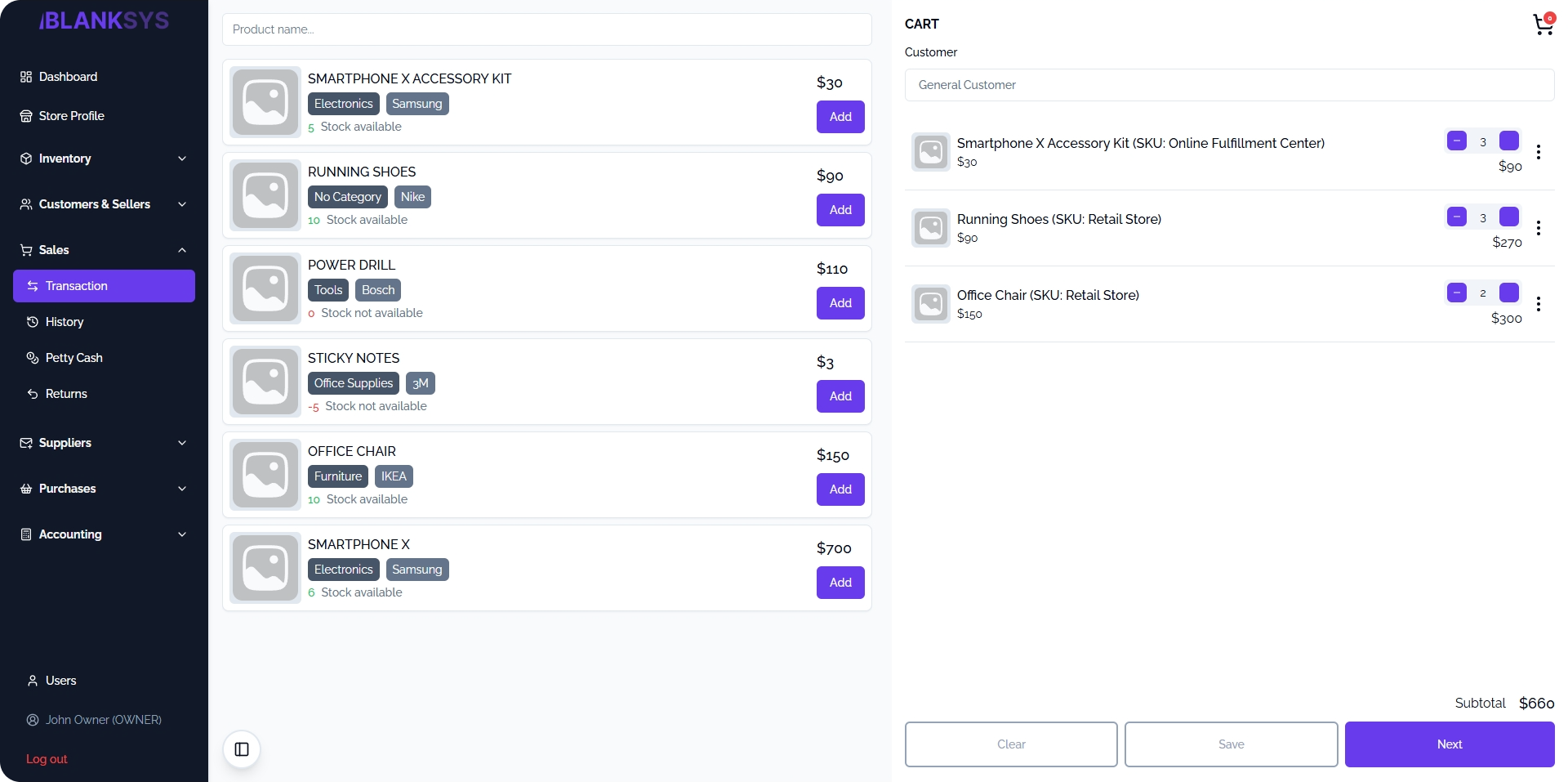Open the Dashboard from the sidebar

[67, 76]
